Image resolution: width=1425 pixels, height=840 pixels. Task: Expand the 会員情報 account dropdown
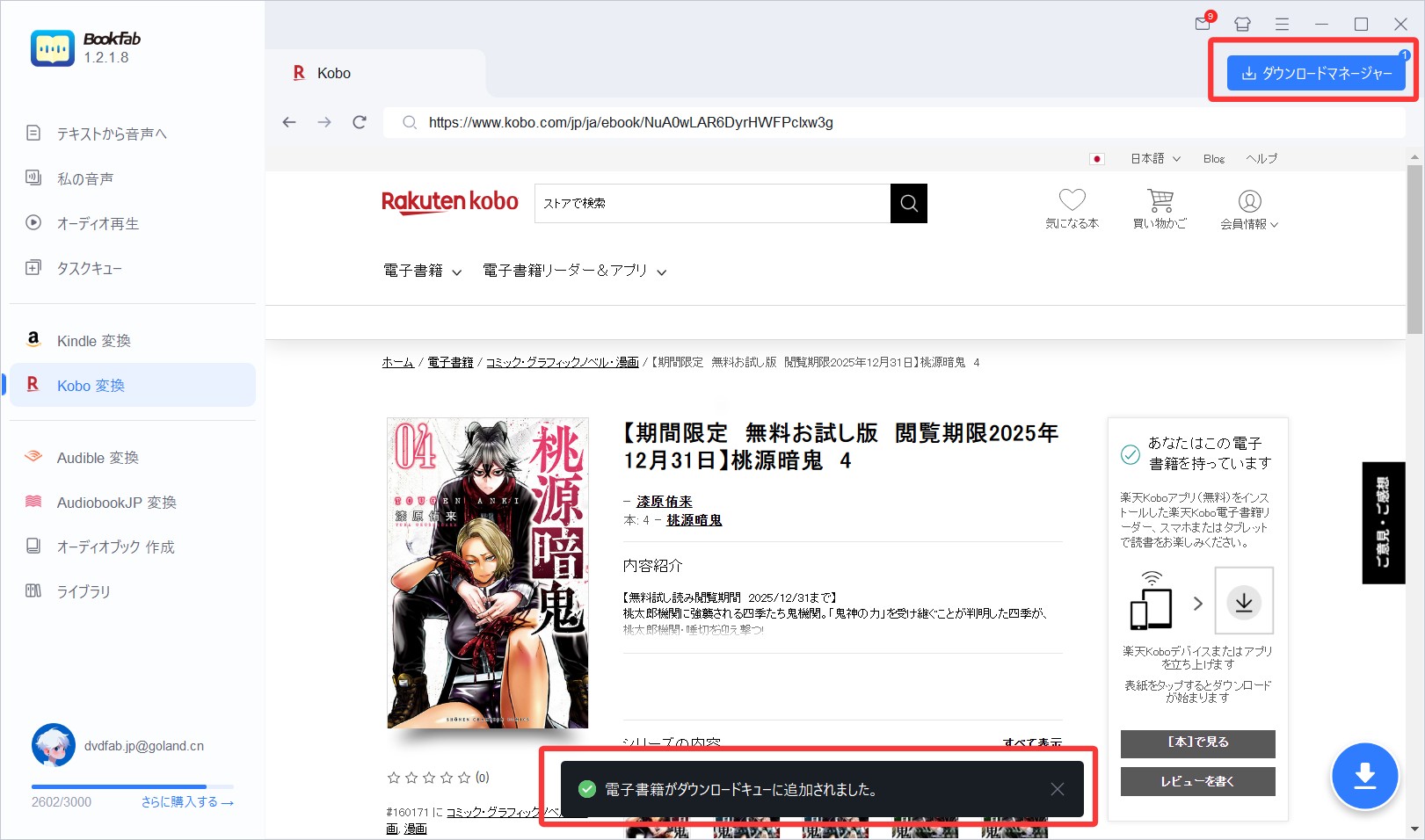point(1249,211)
